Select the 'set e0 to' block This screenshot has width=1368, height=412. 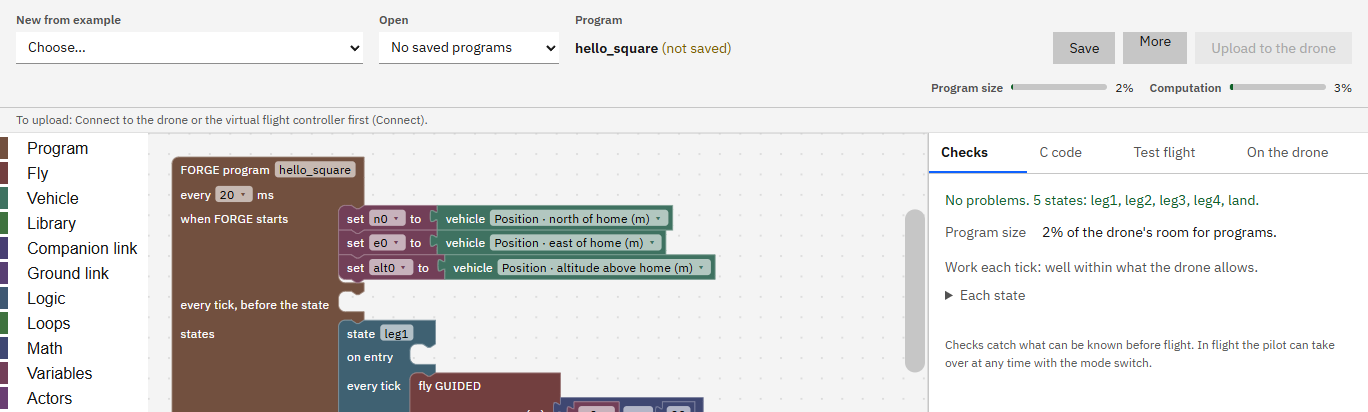pos(355,243)
